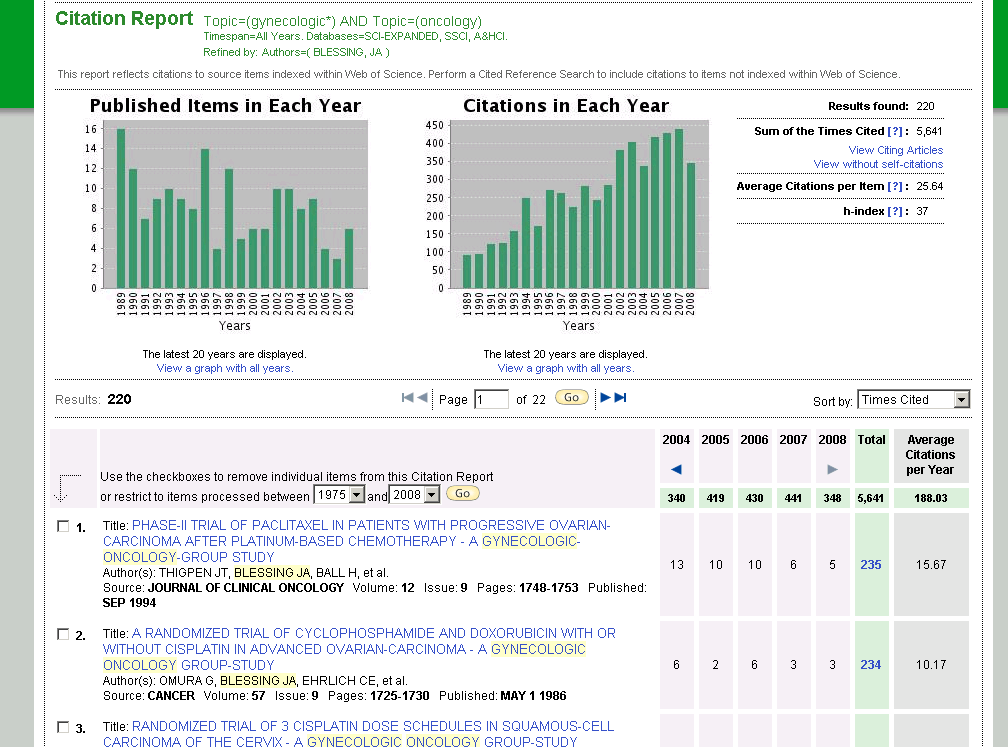Click the Go button next to year range
This screenshot has height=747, width=1008.
[463, 494]
